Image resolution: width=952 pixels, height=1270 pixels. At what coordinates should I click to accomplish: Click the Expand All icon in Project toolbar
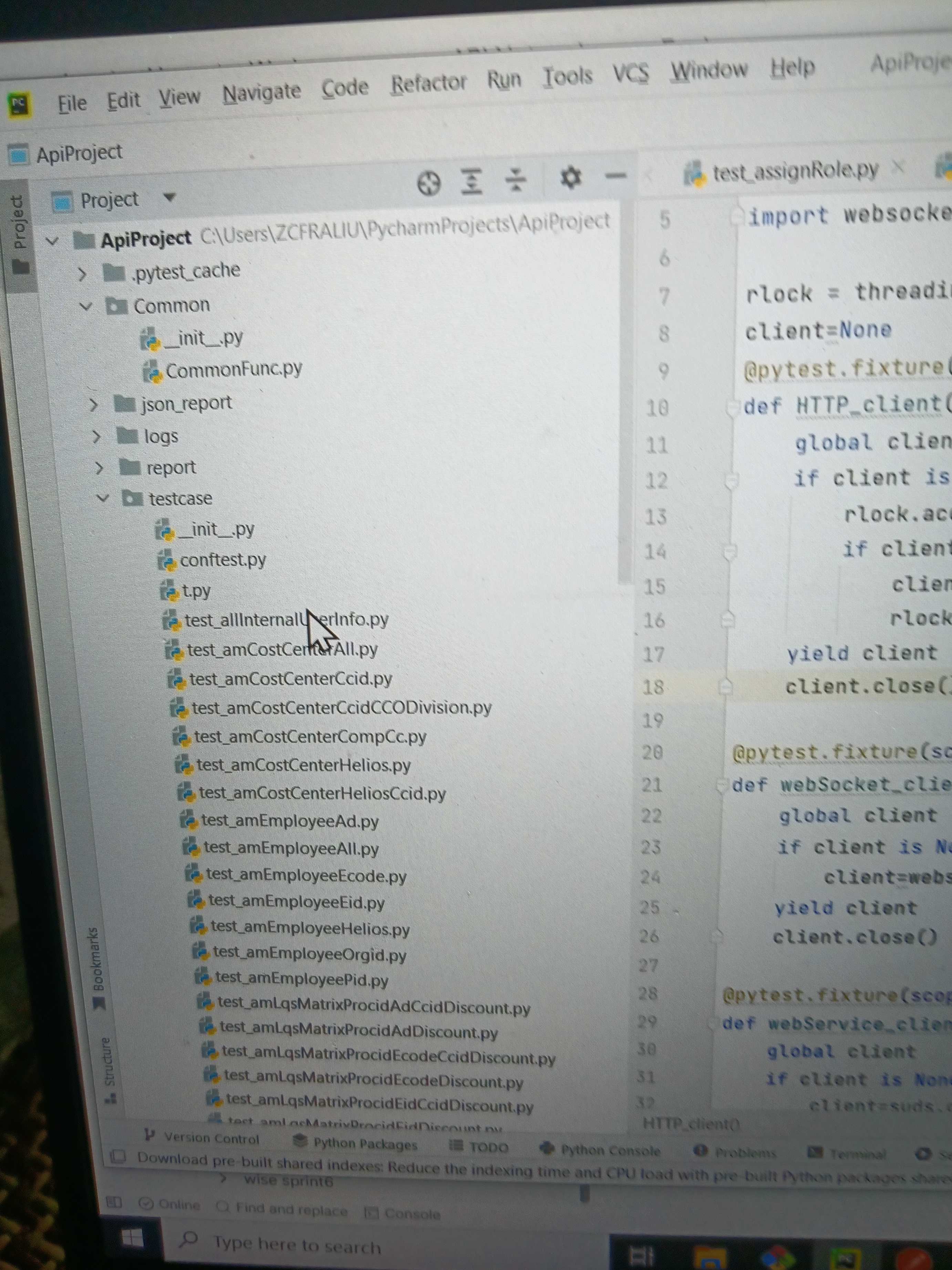[472, 179]
